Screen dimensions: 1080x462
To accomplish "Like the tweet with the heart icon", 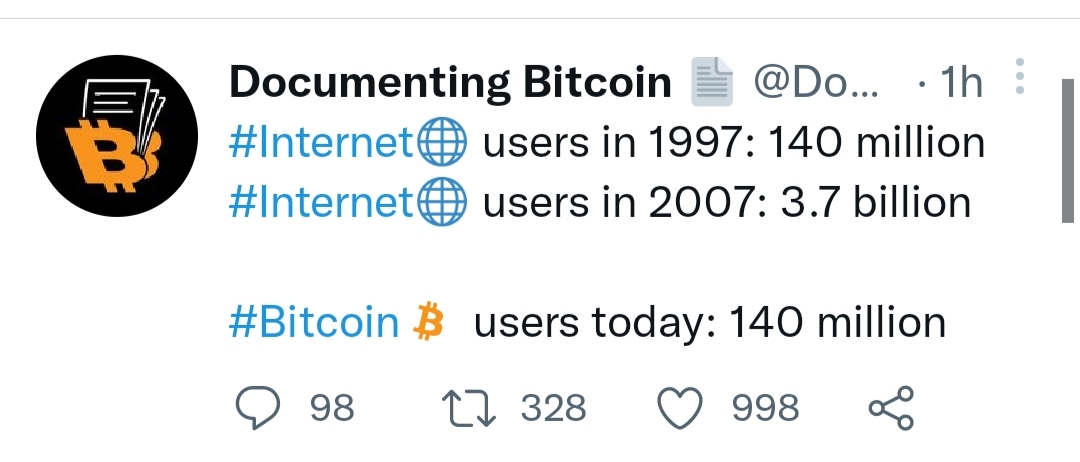I will tap(681, 408).
